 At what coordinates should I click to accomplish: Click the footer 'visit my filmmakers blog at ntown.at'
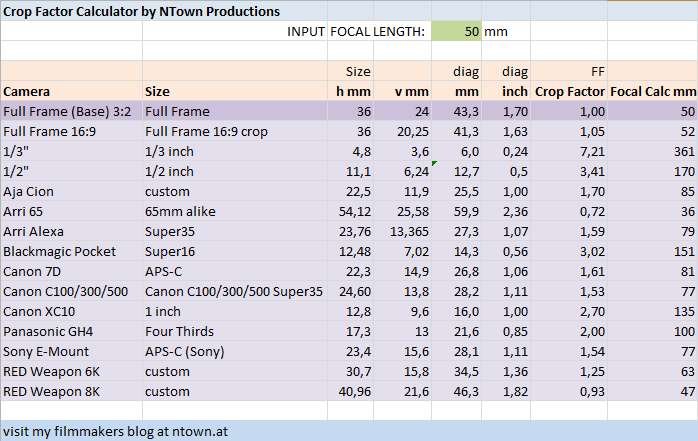point(115,432)
